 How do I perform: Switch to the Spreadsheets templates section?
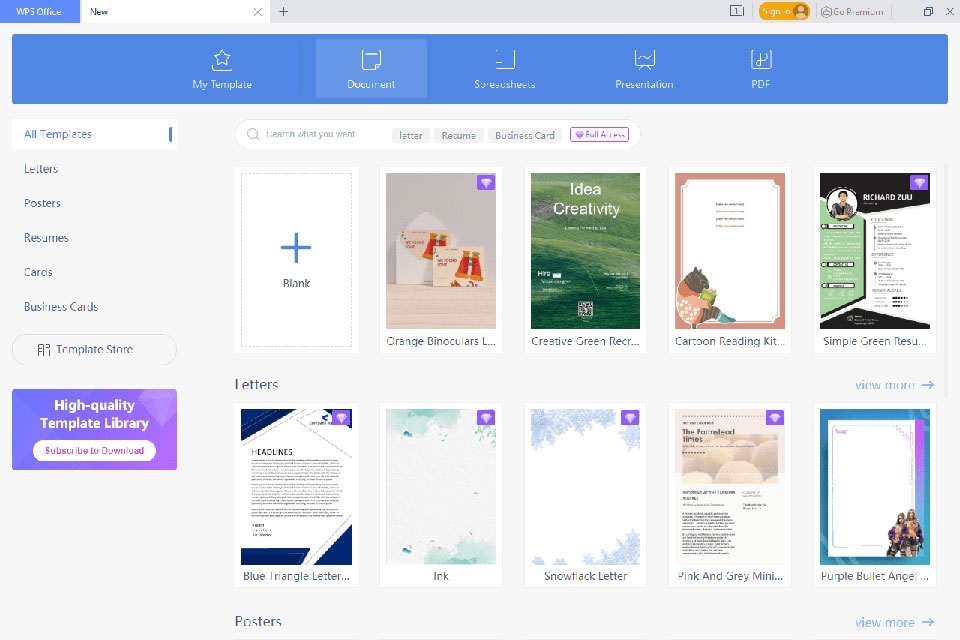(504, 68)
